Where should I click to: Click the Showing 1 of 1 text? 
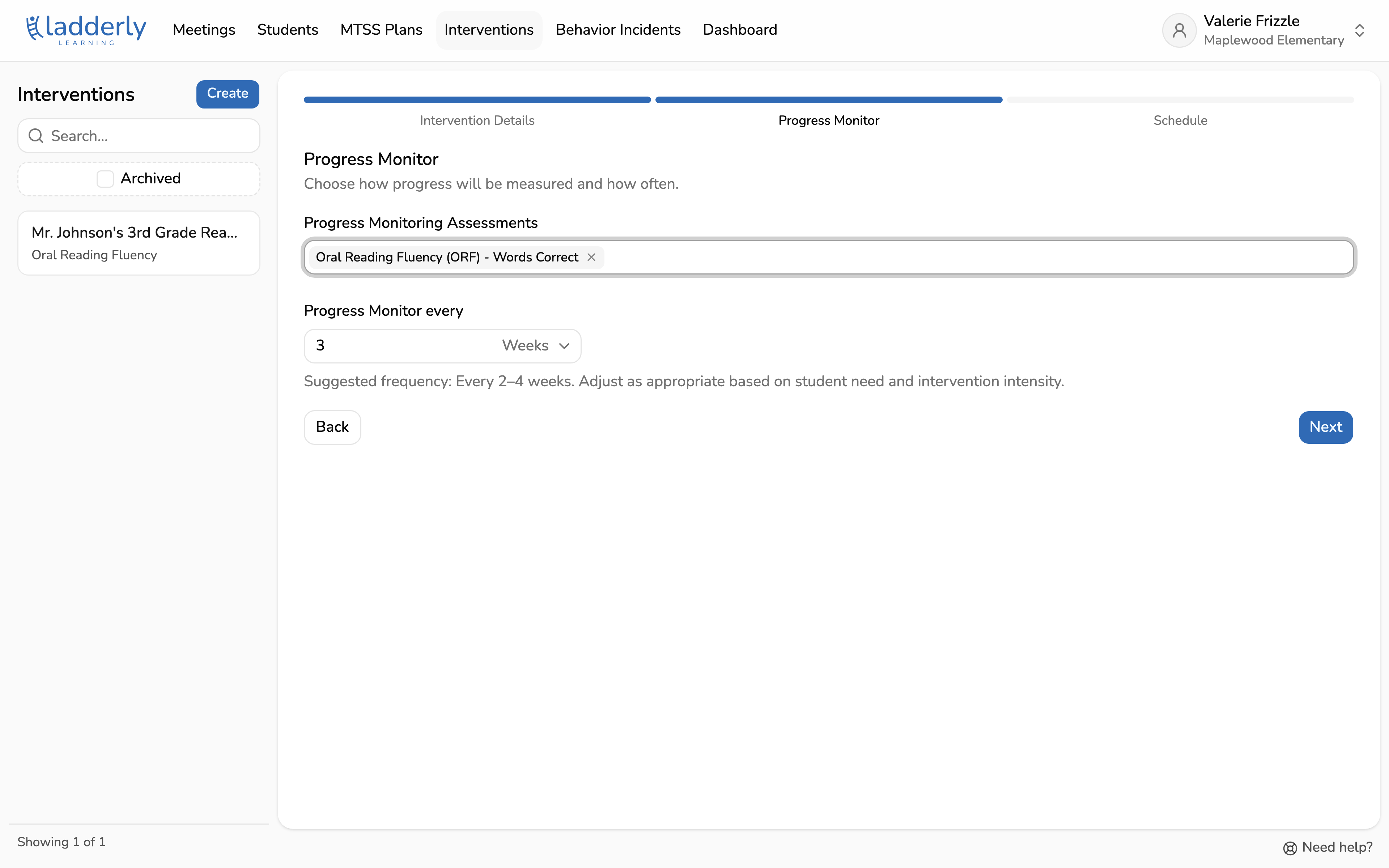point(61,842)
